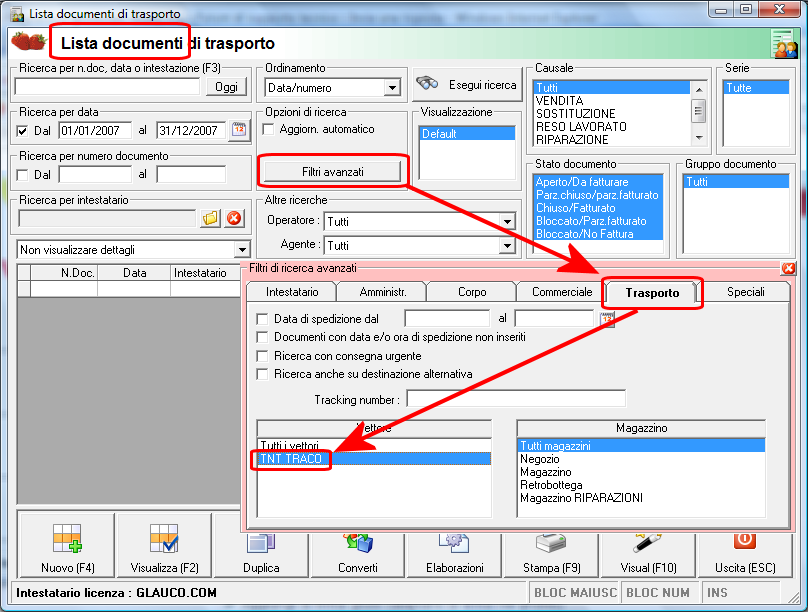The width and height of the screenshot is (808, 612).
Task: Switch to the Speciali tab
Action: (x=745, y=292)
